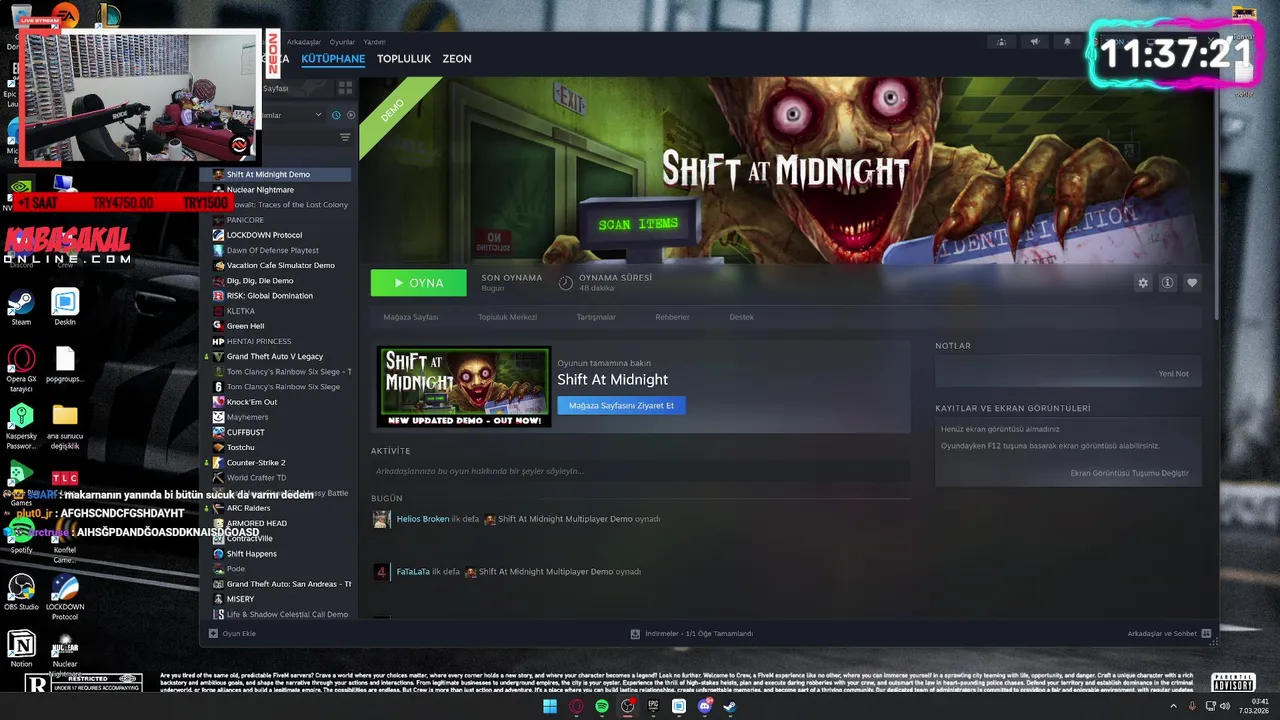Click the game info icon
Viewport: 1280px width, 720px height.
pyautogui.click(x=1167, y=283)
